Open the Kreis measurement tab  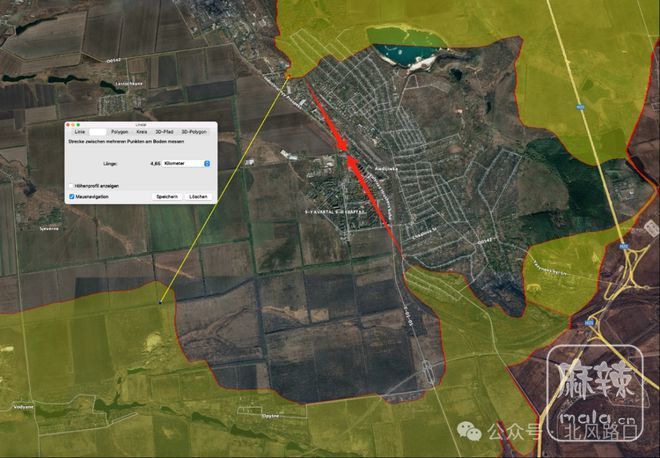point(142,131)
